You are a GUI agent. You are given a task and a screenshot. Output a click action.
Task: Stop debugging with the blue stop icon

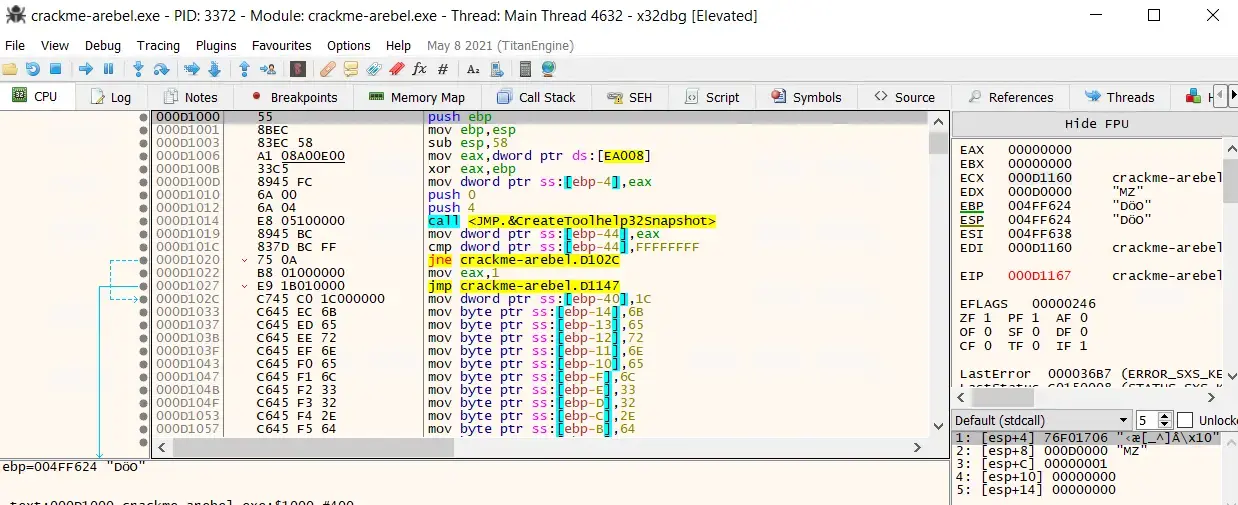click(56, 69)
